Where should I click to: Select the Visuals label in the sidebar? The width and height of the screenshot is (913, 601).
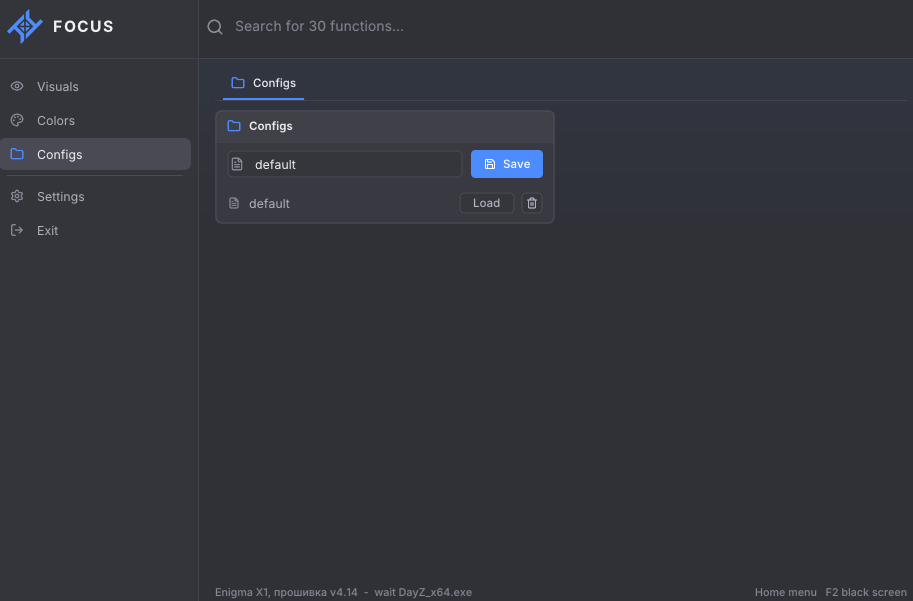[x=58, y=87]
